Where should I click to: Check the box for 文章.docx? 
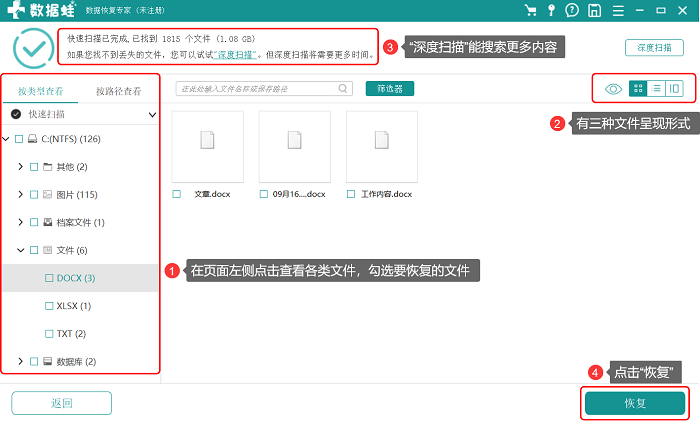coord(177,194)
